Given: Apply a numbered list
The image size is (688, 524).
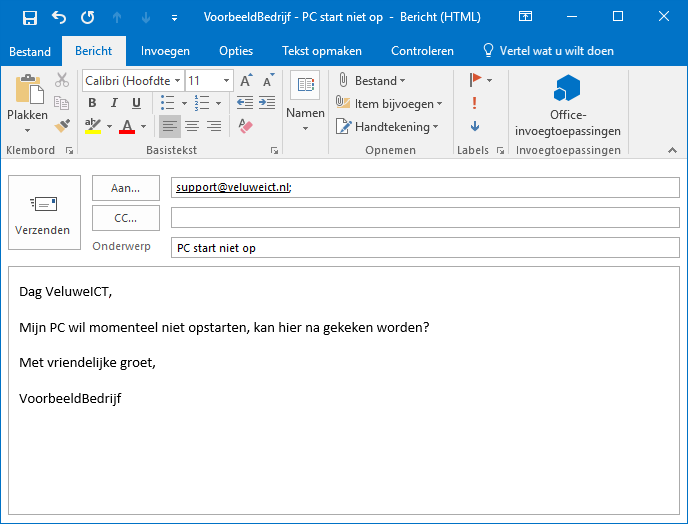Looking at the screenshot, I should (x=202, y=103).
